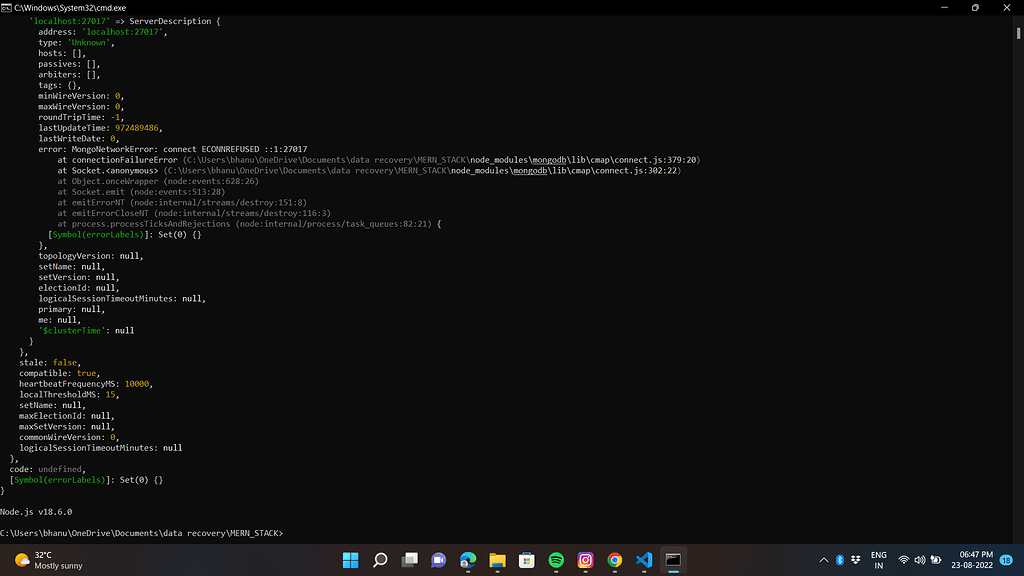
Task: Click the Bluetooth tray icon
Action: tap(840, 560)
